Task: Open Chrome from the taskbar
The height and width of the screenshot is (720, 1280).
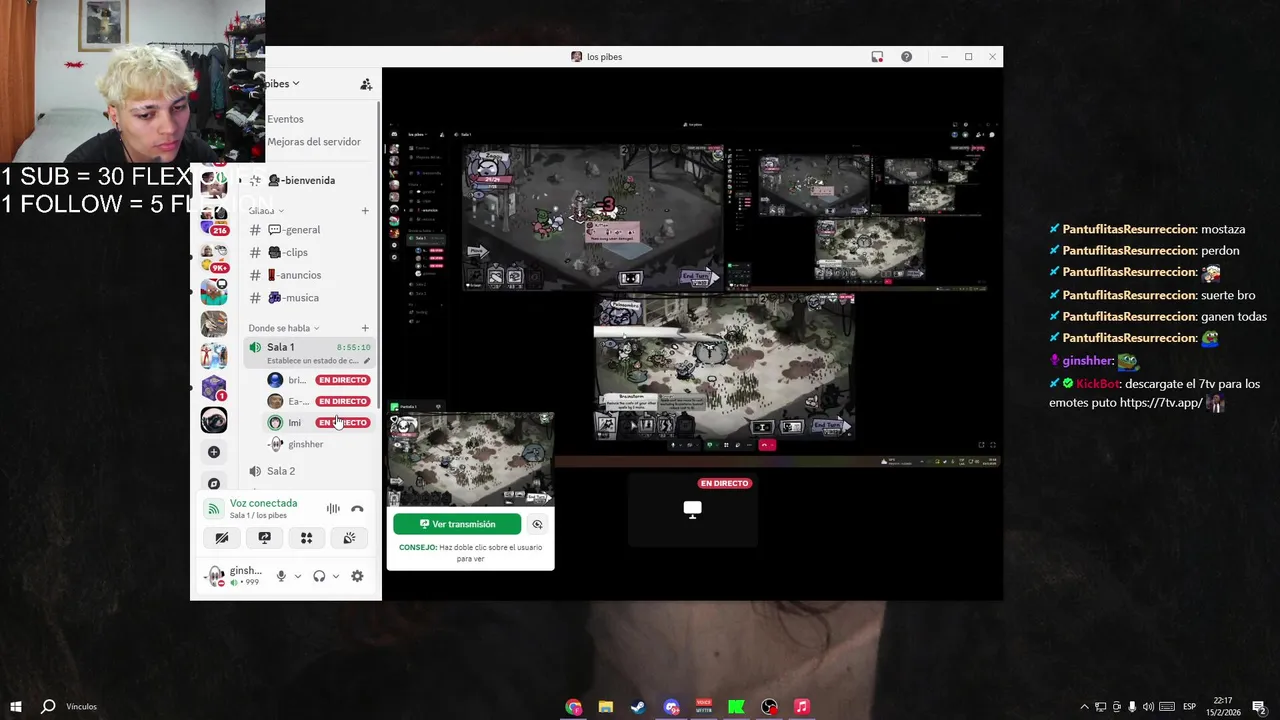Action: [x=573, y=707]
